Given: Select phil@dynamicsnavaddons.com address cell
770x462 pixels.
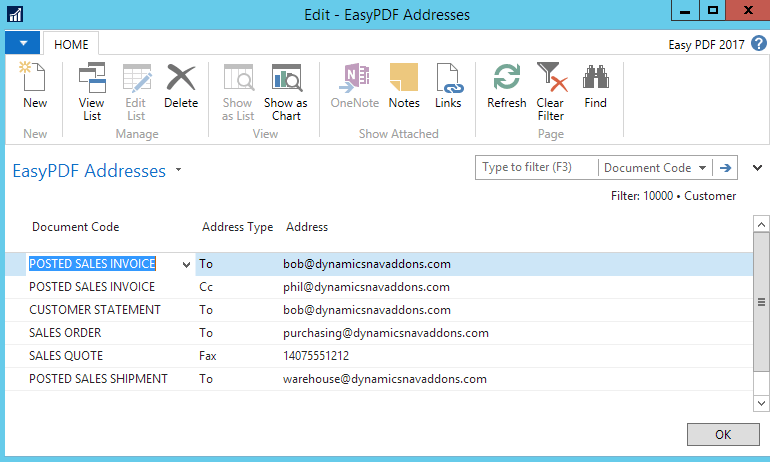Looking at the screenshot, I should click(366, 287).
